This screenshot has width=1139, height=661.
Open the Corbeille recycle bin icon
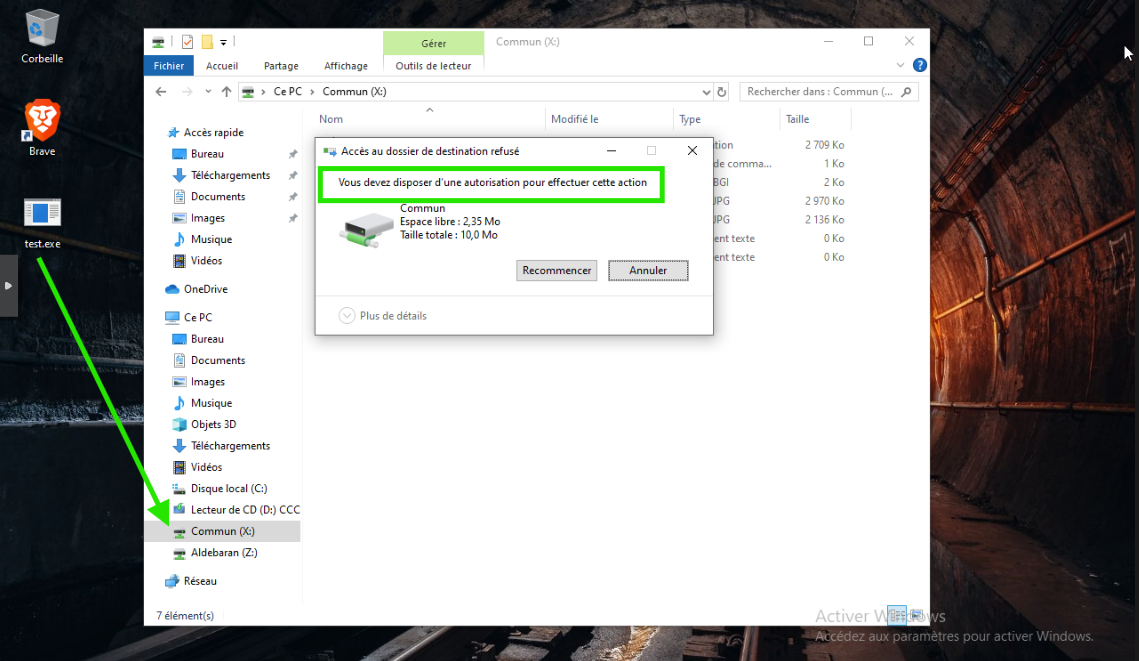pos(42,30)
